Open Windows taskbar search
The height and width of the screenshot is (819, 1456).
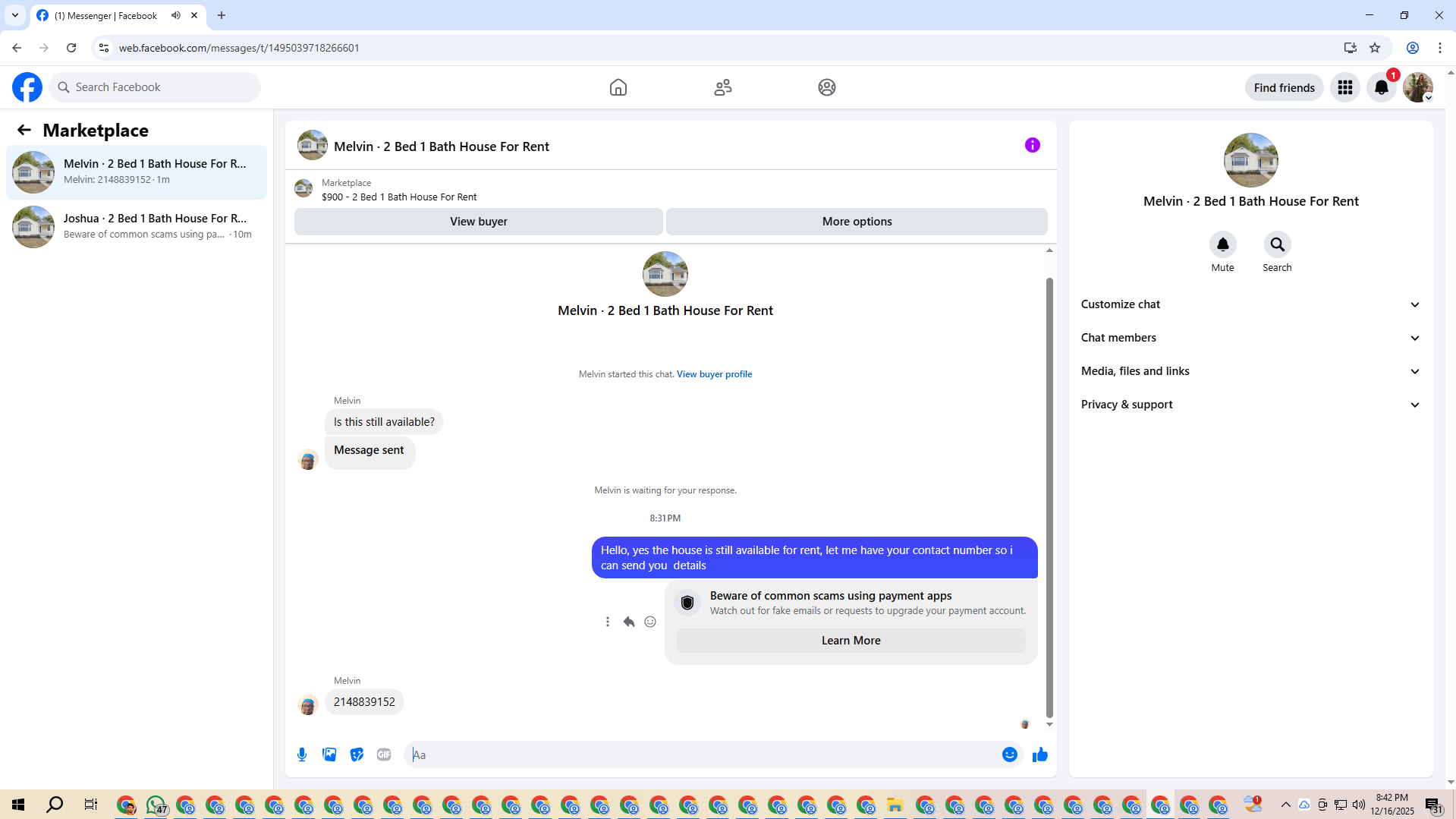pos(55,805)
